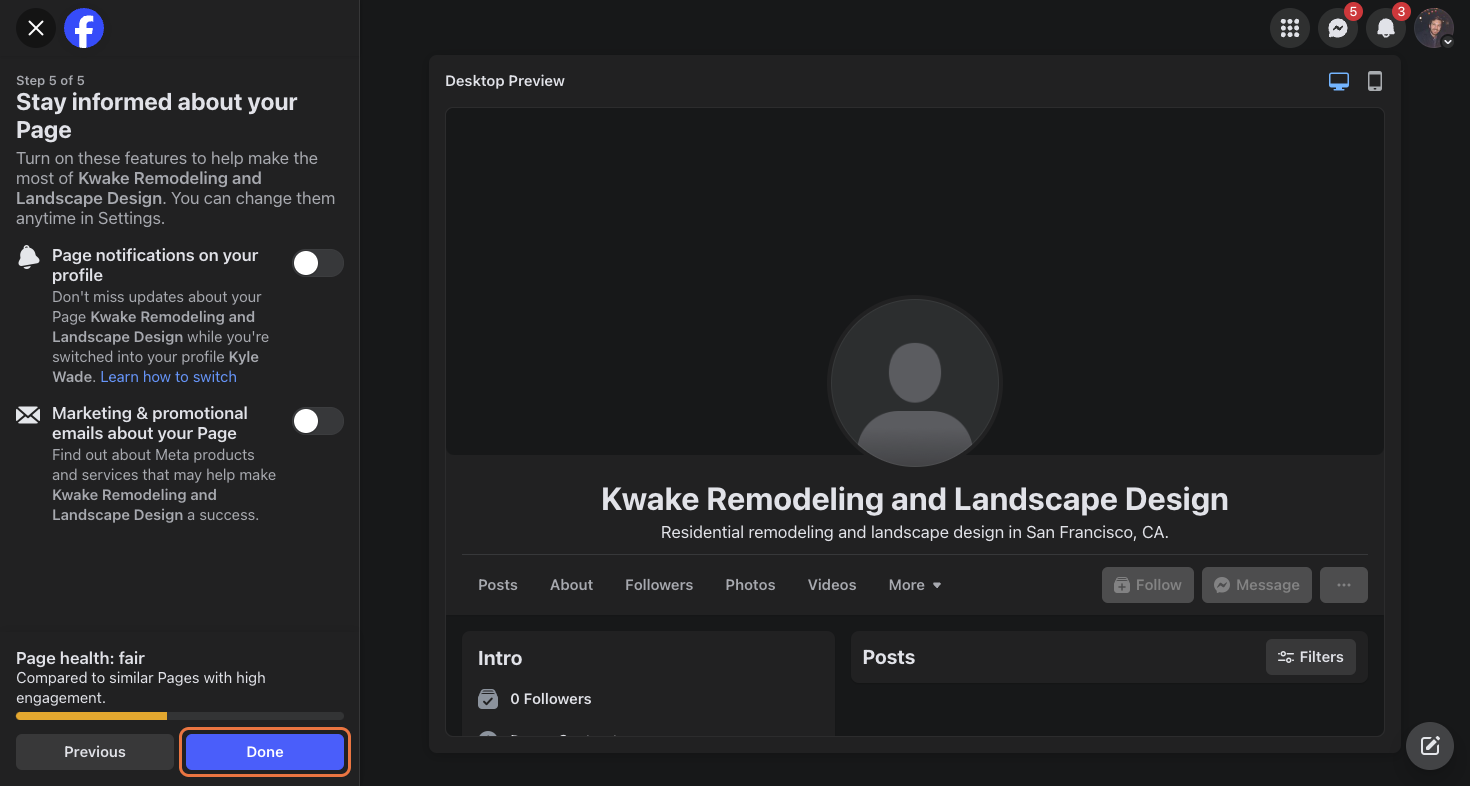Click the Follow button in preview
Screen dimensions: 1470x786
(x=1148, y=585)
